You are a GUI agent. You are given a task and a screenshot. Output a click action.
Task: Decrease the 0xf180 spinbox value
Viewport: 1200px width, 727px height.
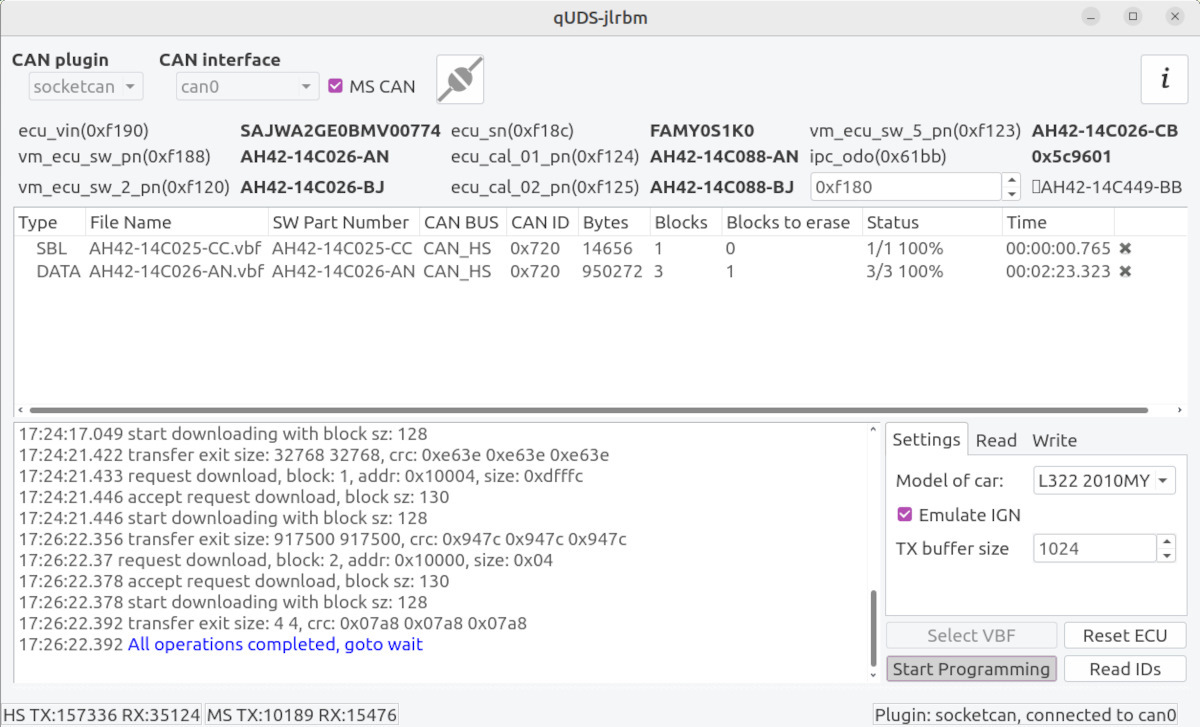(x=1011, y=194)
